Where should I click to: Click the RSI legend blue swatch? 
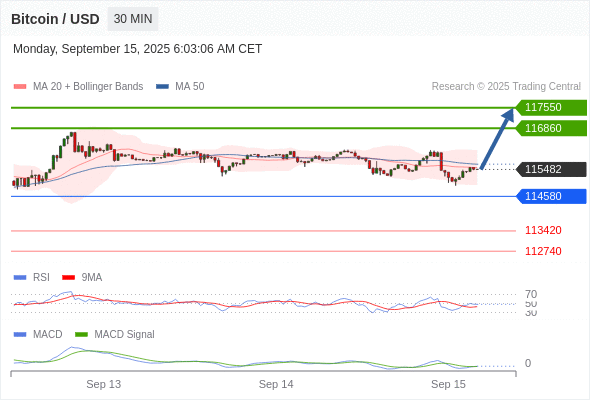[x=20, y=278]
